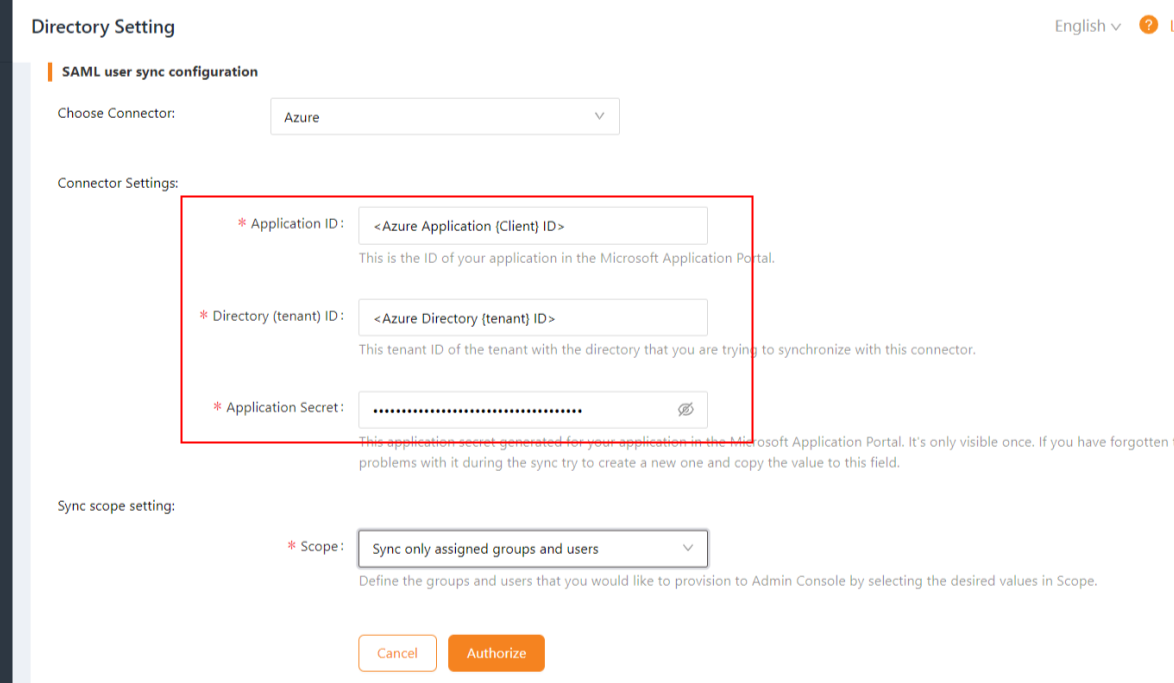
Task: Click the Authorize button
Action: [x=496, y=652]
